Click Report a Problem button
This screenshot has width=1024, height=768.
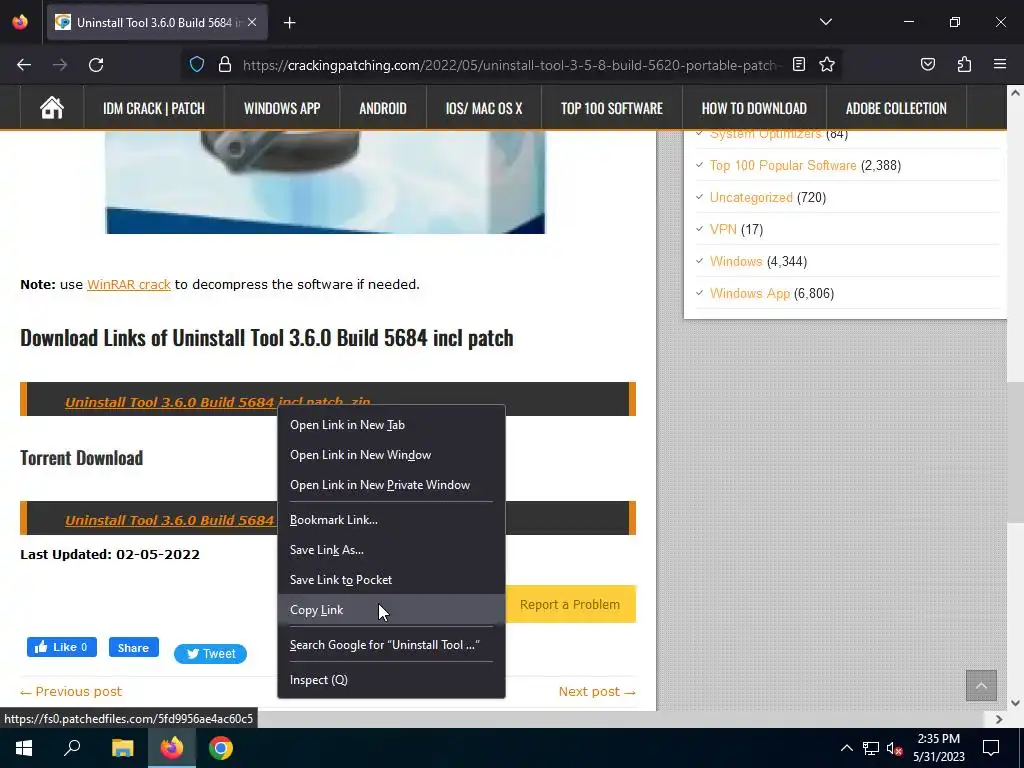pyautogui.click(x=569, y=605)
